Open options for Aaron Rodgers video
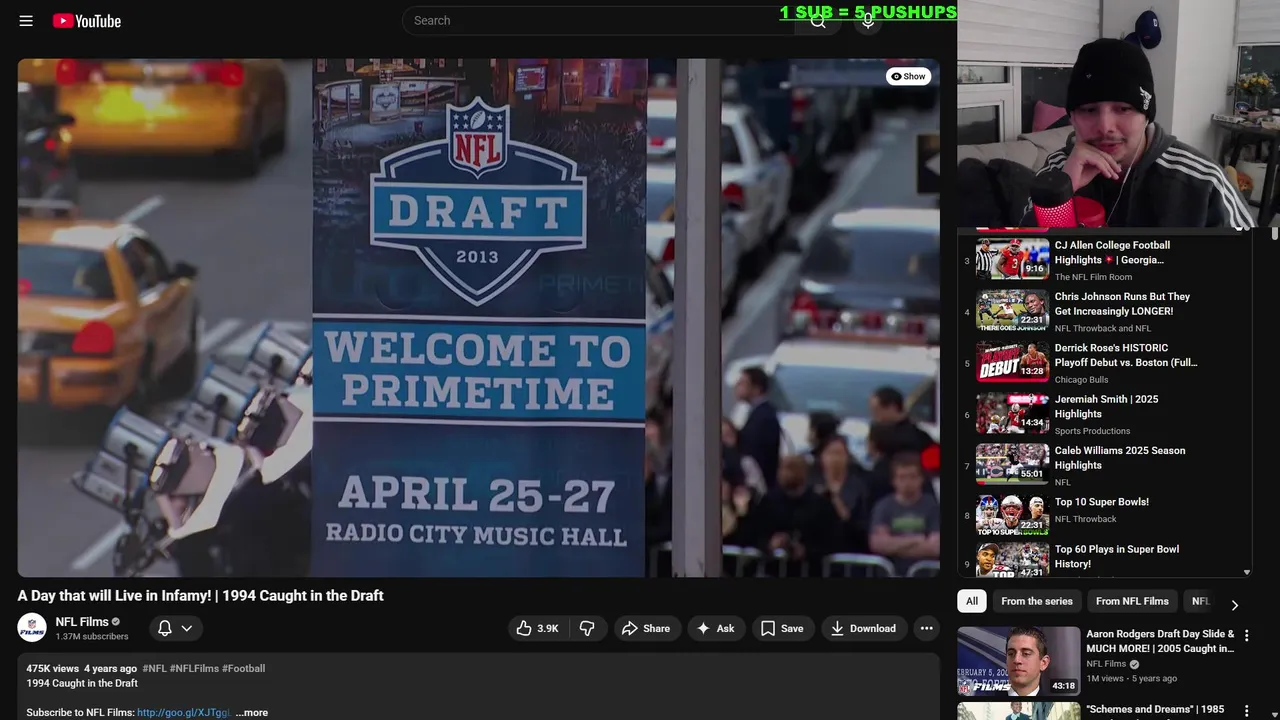The image size is (1280, 720). pos(1246,636)
